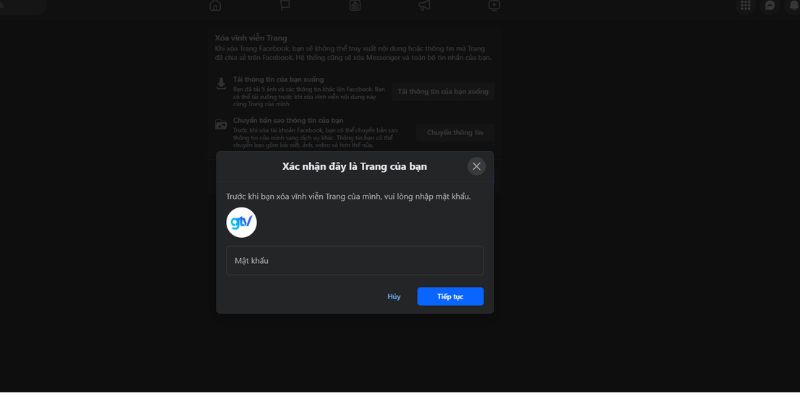Open the Messenger chat icon

[x=769, y=6]
